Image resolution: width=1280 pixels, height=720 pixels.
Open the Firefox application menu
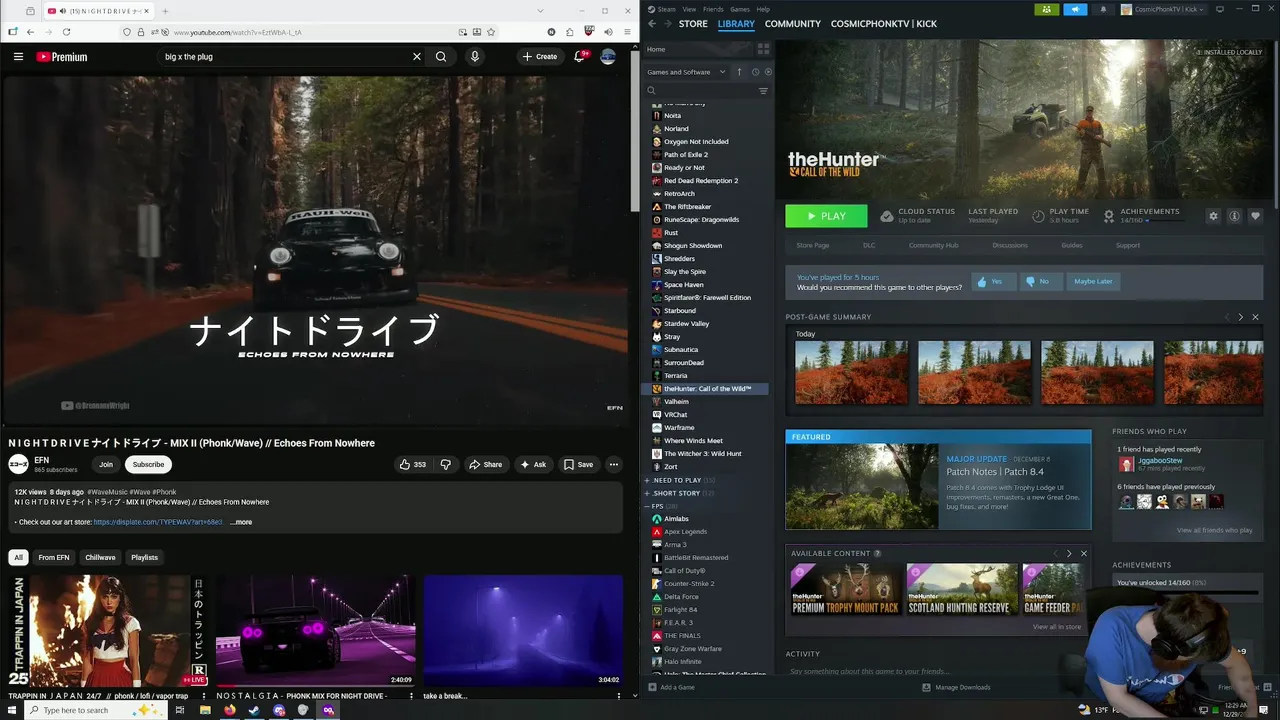[626, 32]
